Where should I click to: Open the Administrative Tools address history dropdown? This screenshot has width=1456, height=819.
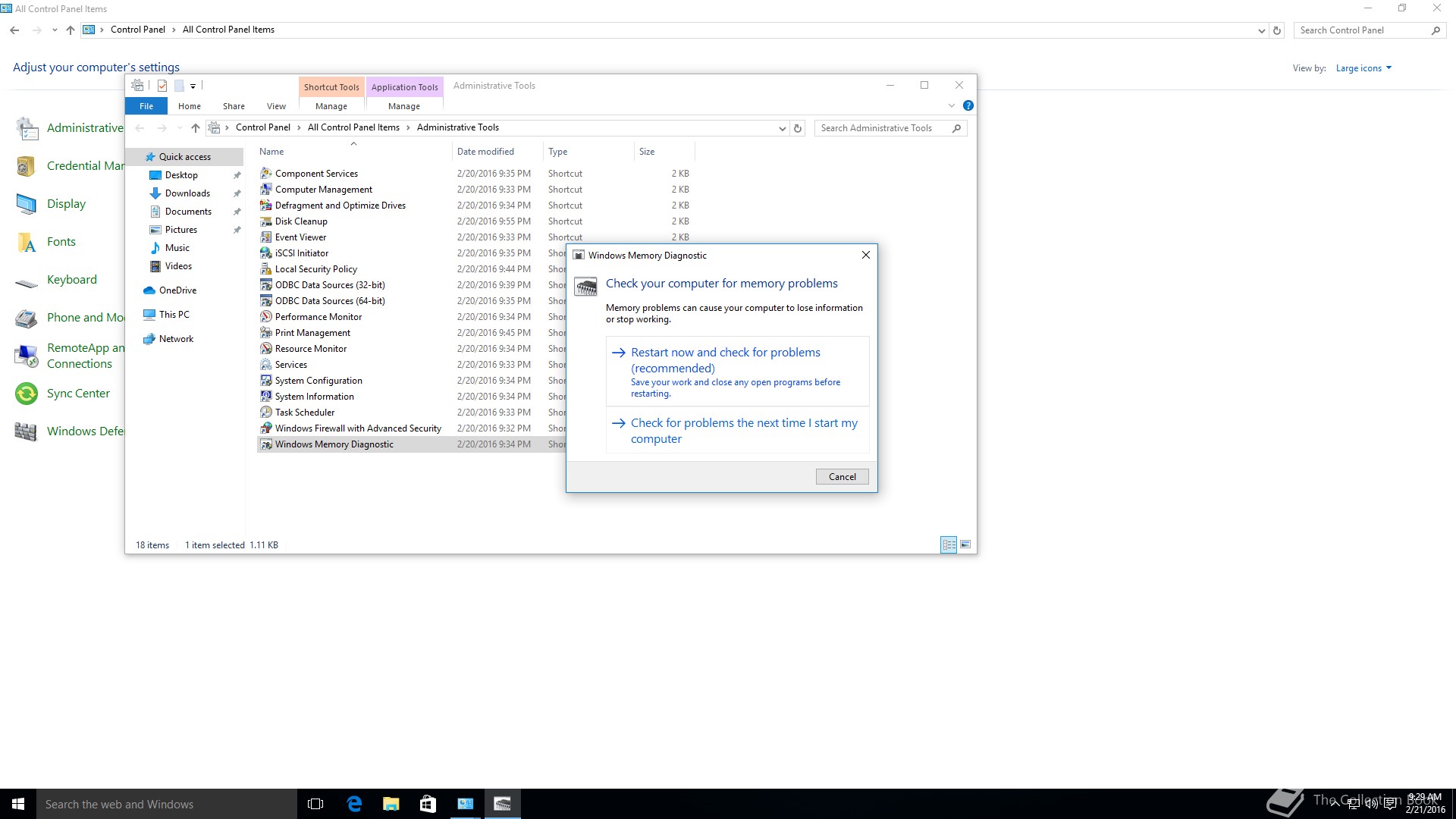pos(782,128)
